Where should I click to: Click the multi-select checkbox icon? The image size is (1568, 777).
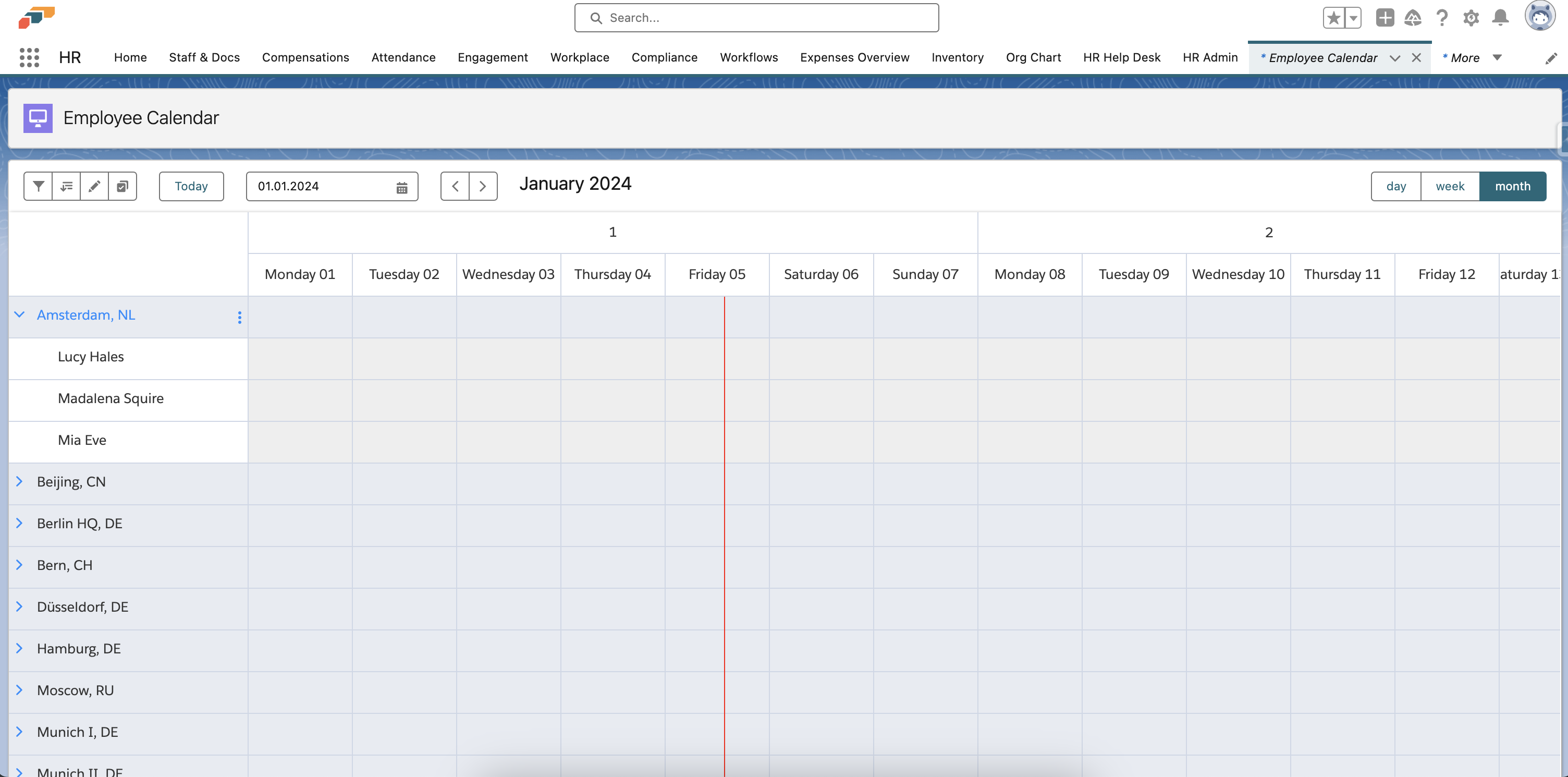123,186
